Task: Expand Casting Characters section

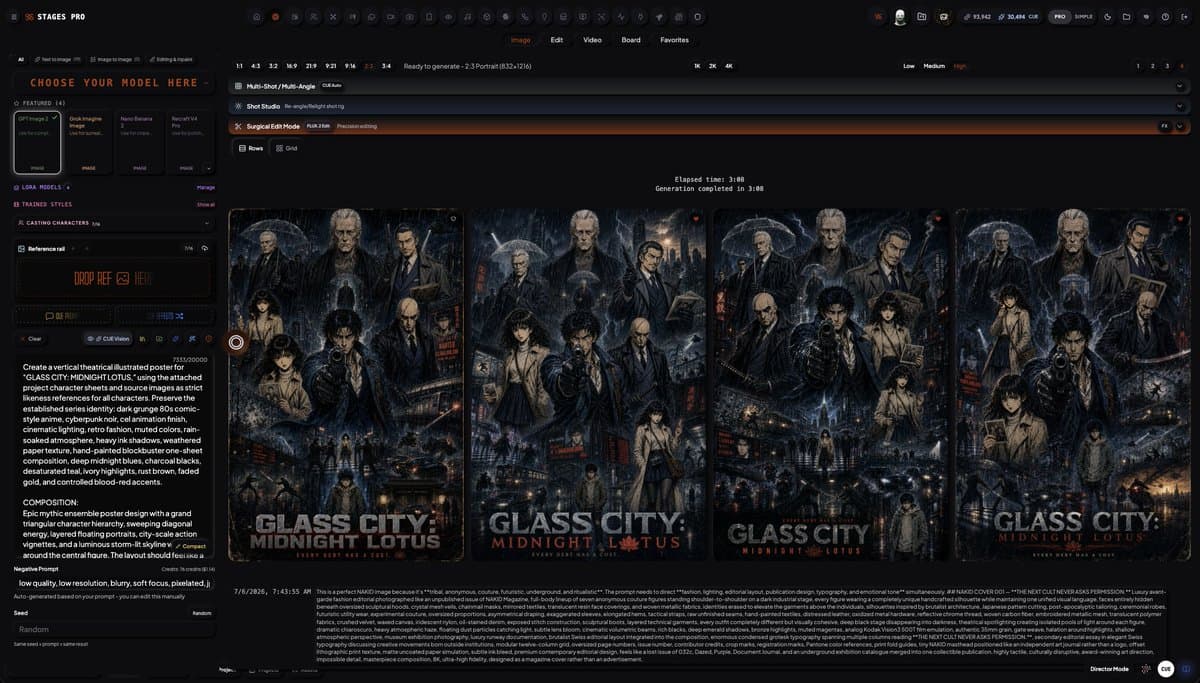Action: (115, 223)
